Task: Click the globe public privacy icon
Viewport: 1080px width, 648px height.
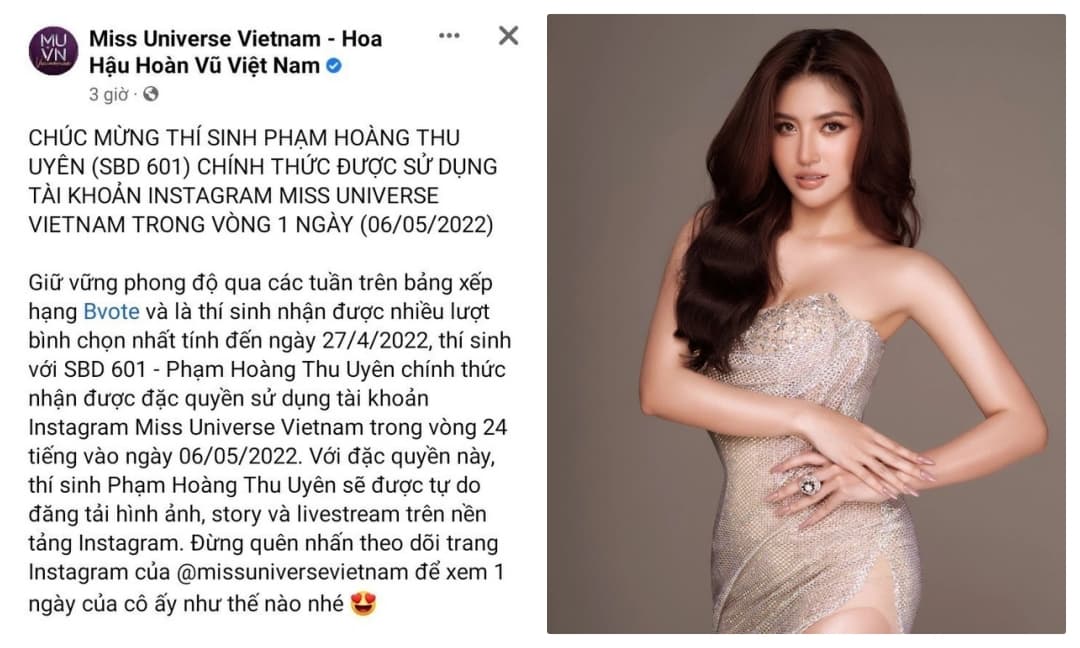Action: [x=151, y=94]
